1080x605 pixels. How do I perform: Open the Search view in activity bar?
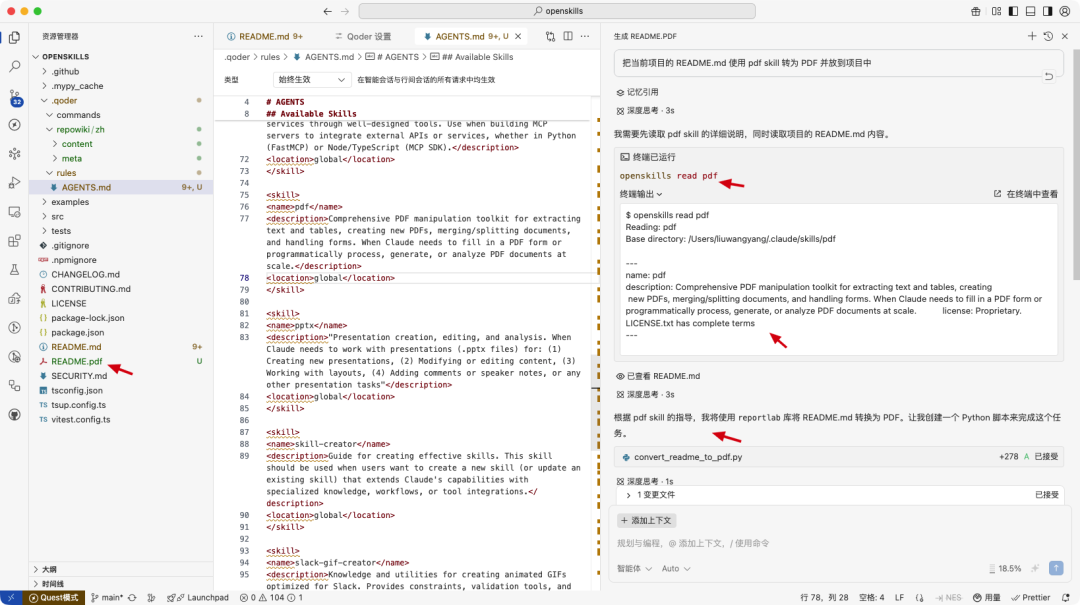[x=14, y=66]
